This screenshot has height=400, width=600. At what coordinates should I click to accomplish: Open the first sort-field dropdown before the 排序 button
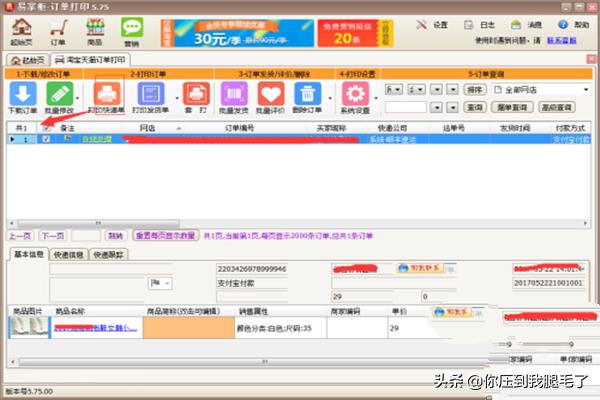pyautogui.click(x=394, y=90)
